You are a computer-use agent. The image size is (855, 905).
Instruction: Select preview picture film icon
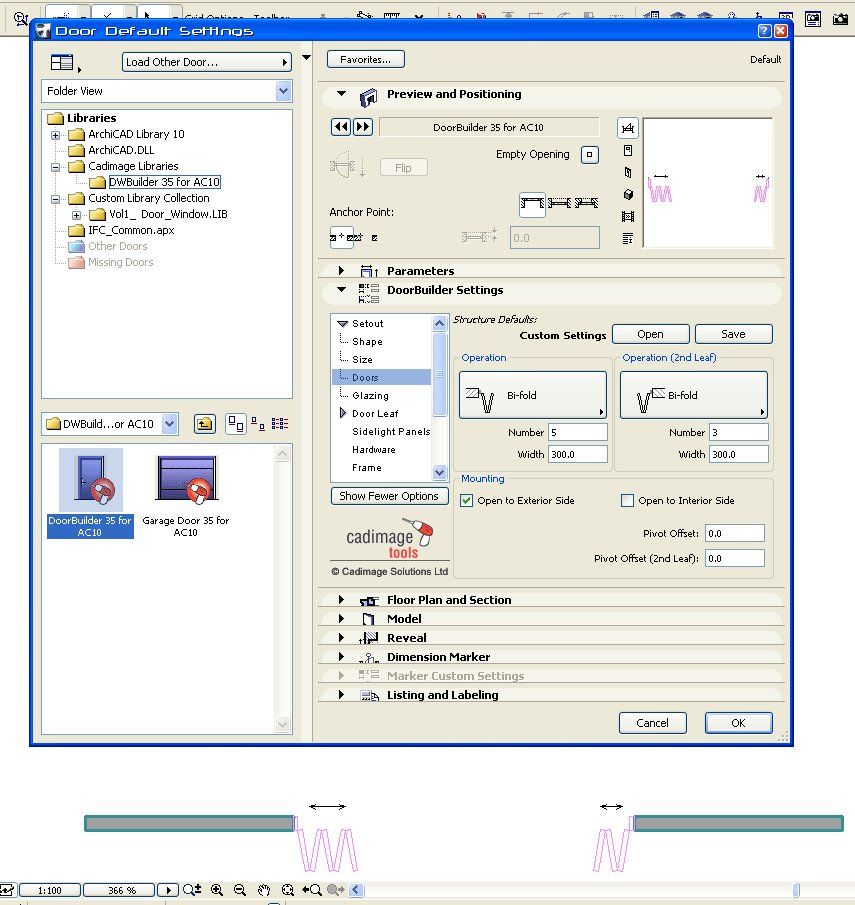pyautogui.click(x=628, y=216)
